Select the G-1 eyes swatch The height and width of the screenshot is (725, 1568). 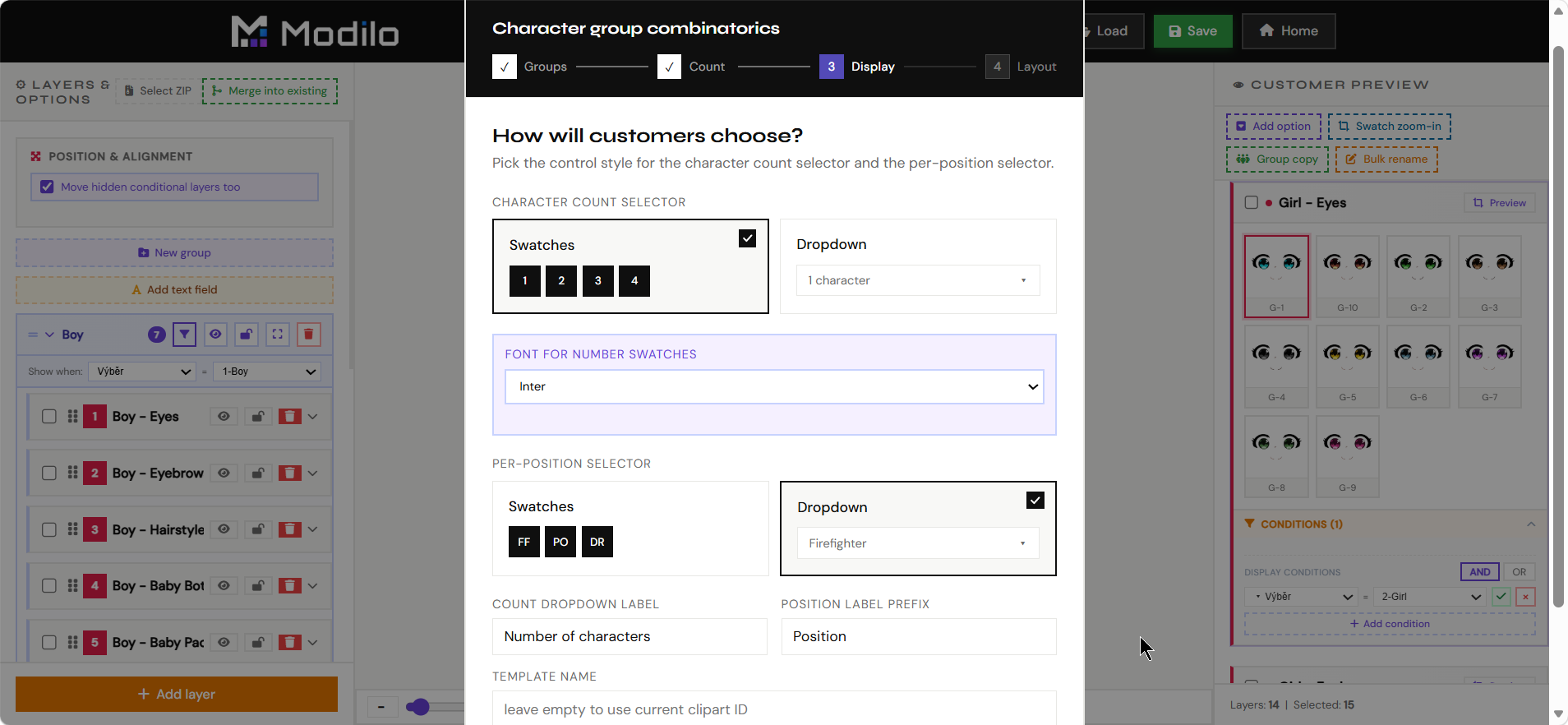pos(1276,276)
